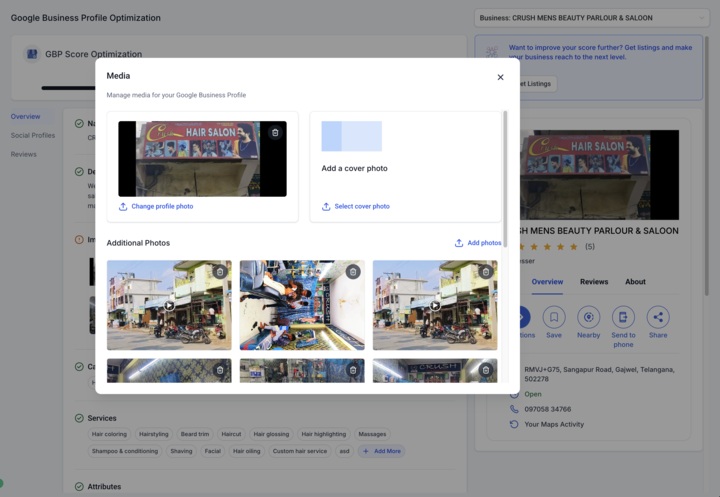The height and width of the screenshot is (497, 720).
Task: Delete the profile photo using trash icon
Action: [275, 132]
